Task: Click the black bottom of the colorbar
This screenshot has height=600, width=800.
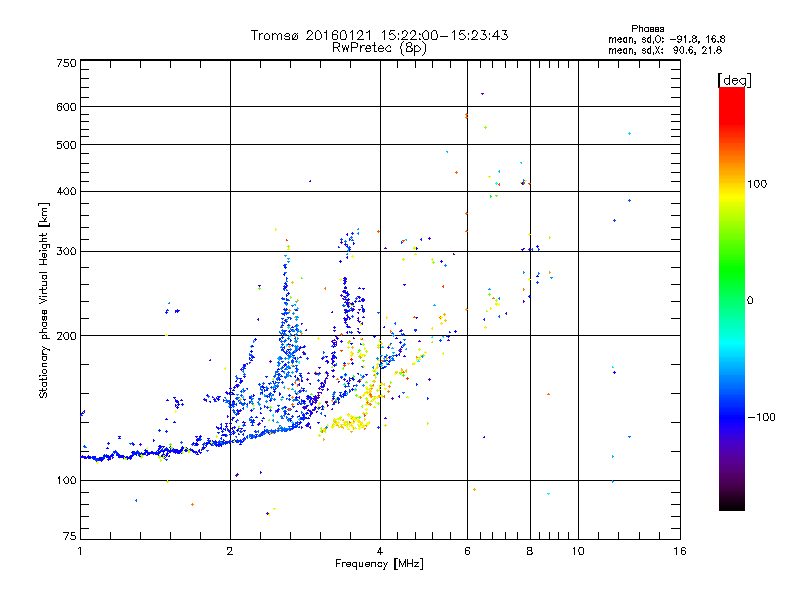Action: (732, 503)
